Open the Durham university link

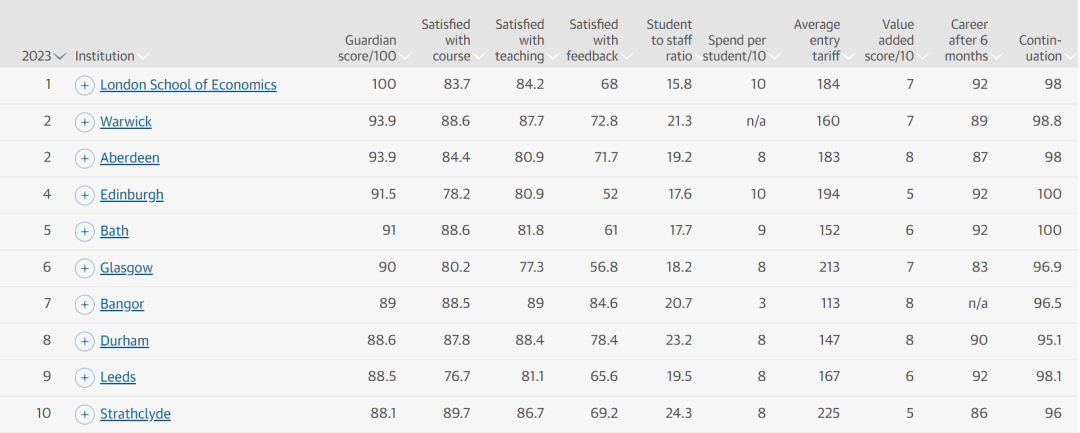[x=124, y=341]
